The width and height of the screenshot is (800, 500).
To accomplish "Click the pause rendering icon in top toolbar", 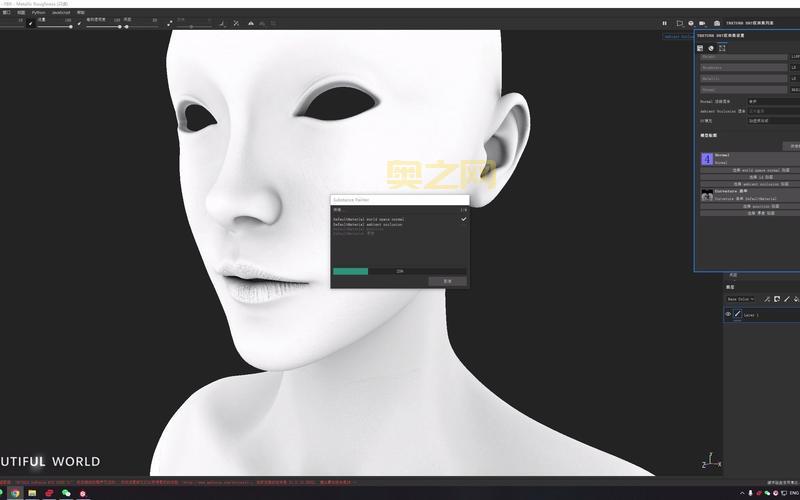I will (664, 23).
